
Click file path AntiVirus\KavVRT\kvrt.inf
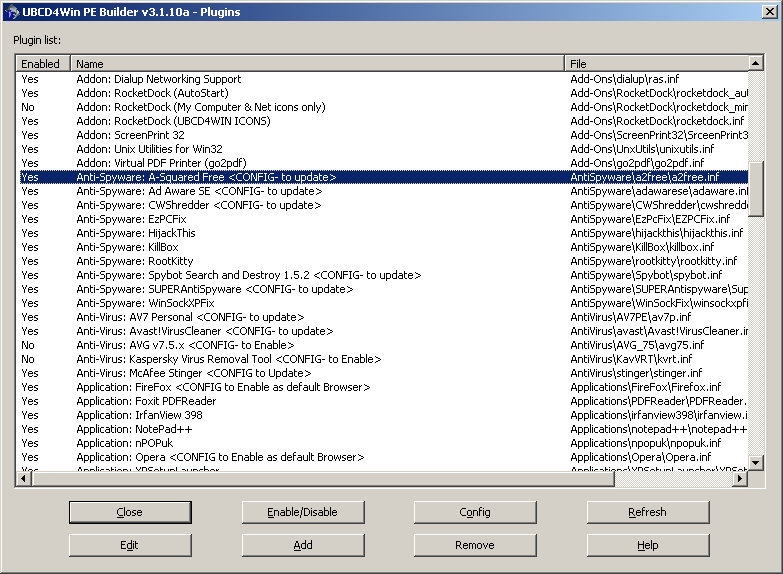[x=631, y=359]
